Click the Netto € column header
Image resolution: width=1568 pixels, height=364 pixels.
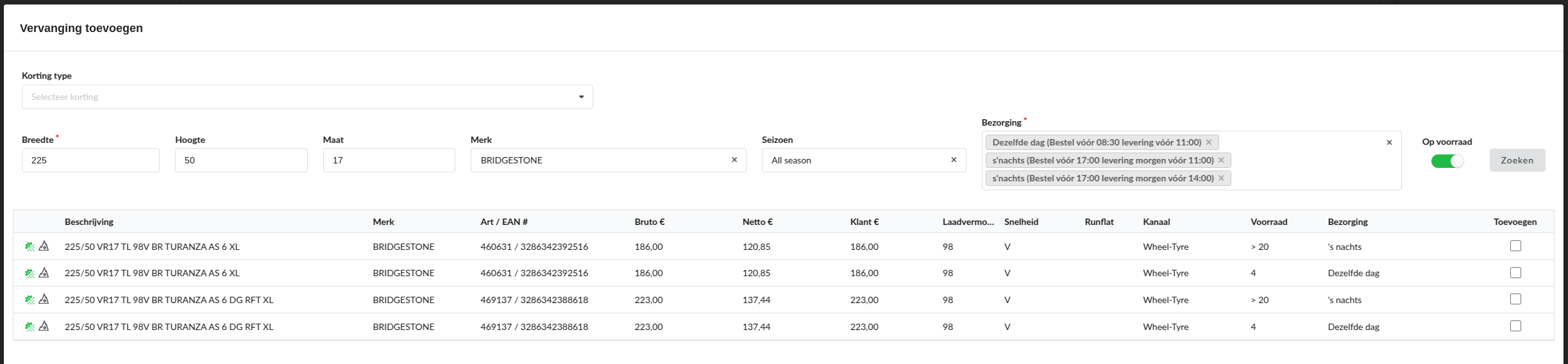pyautogui.click(x=757, y=222)
